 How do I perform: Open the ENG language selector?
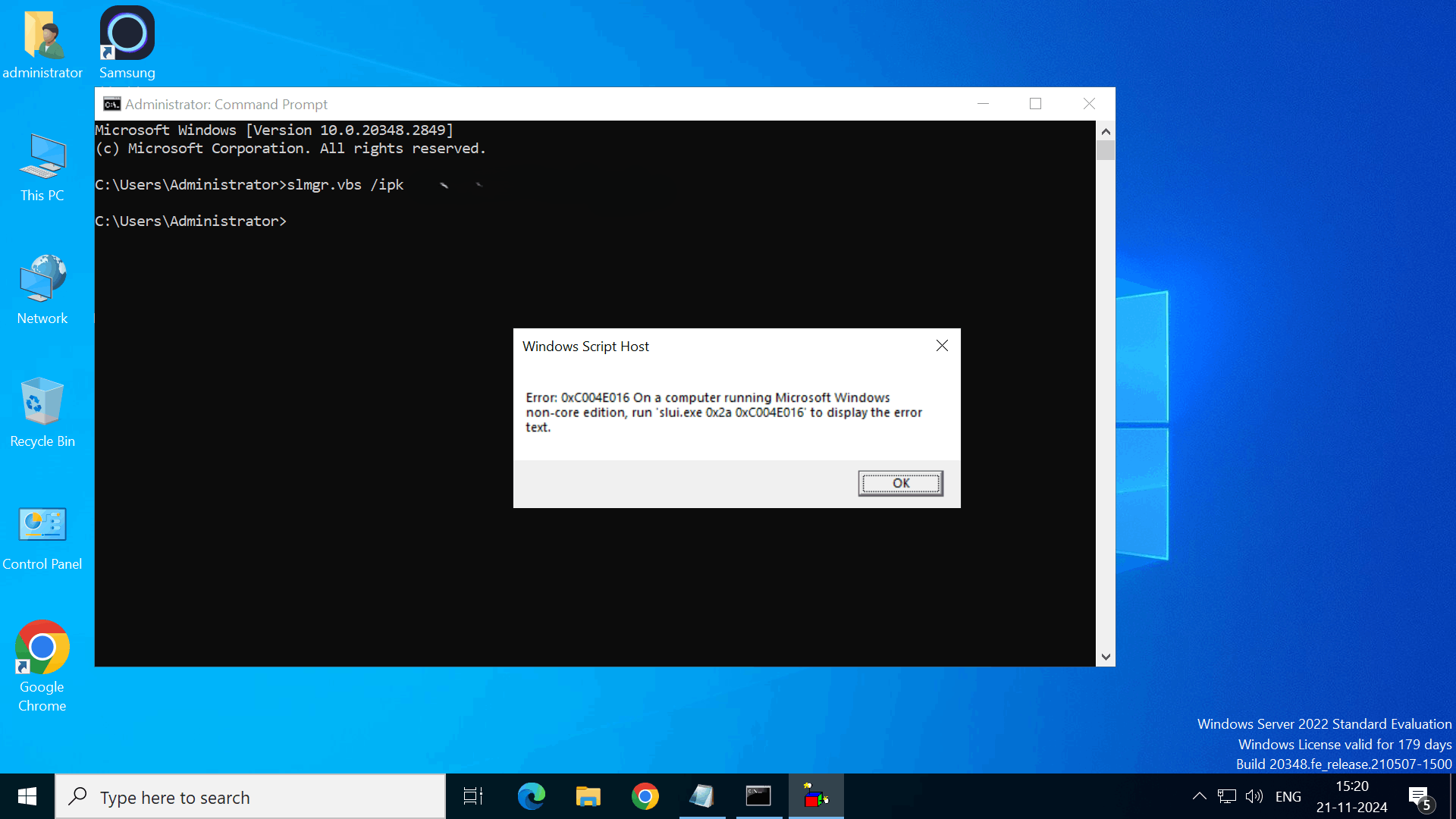pyautogui.click(x=1288, y=796)
